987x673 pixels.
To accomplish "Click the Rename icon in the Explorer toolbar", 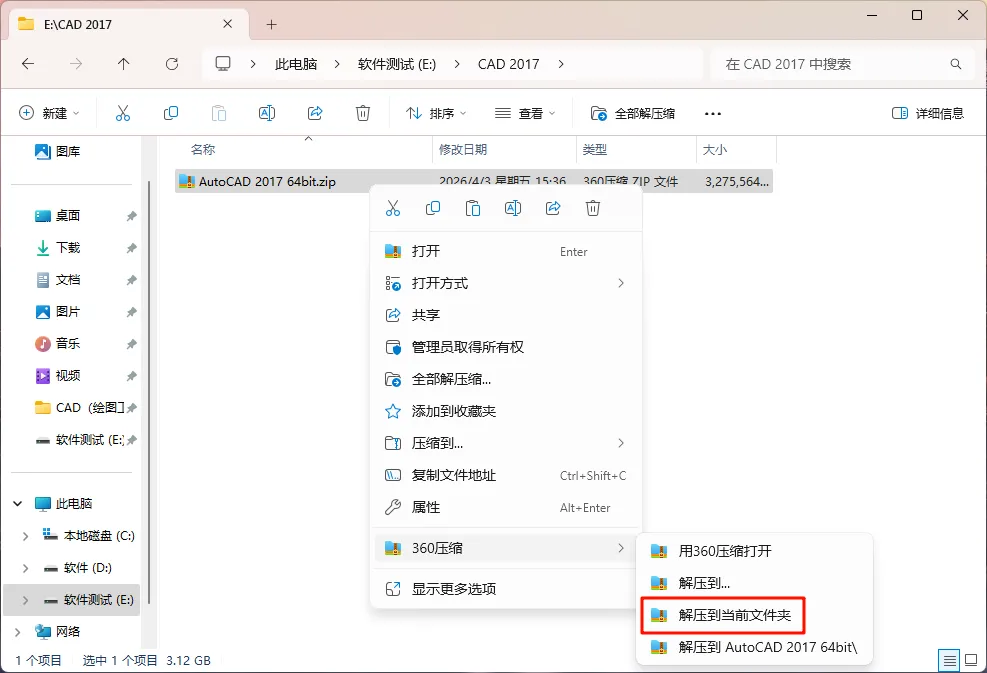I will point(267,113).
